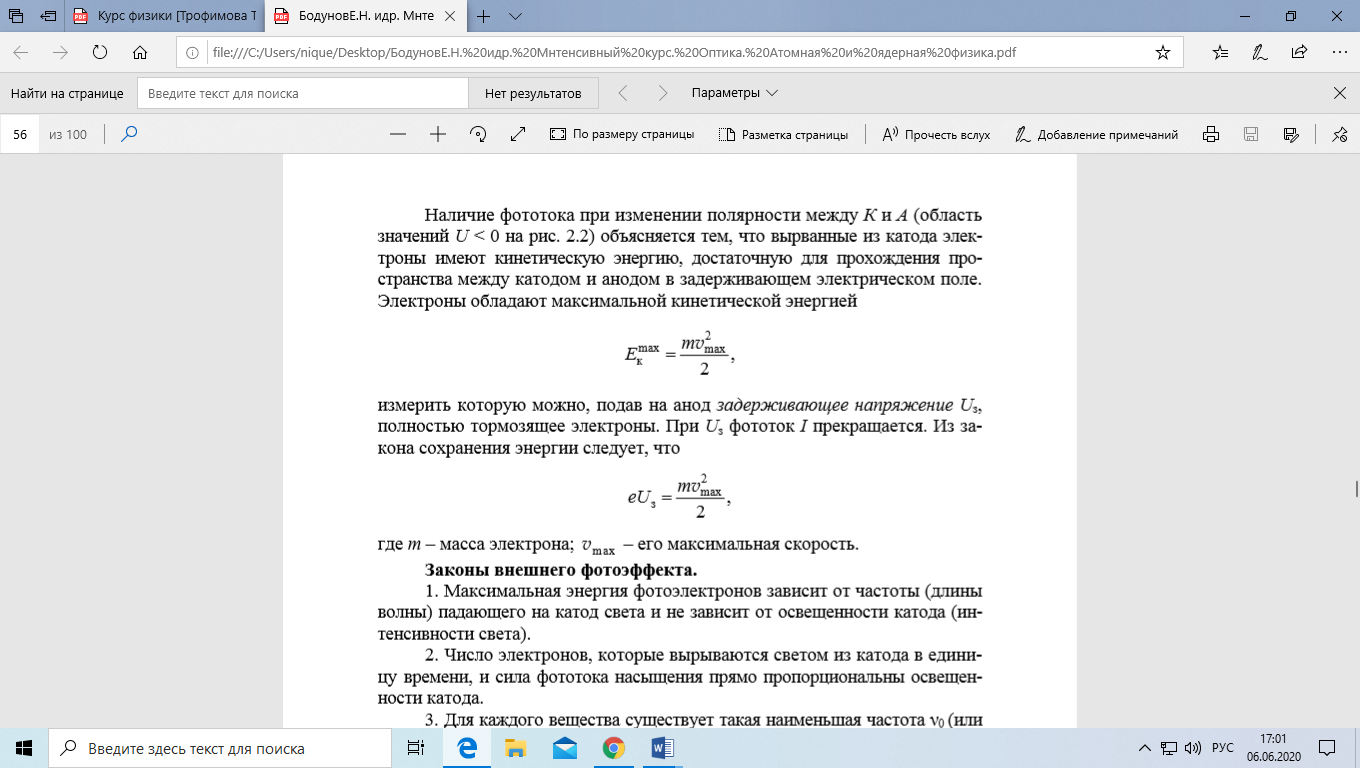Click the find on page search field
The image size is (1360, 768).
(x=303, y=93)
